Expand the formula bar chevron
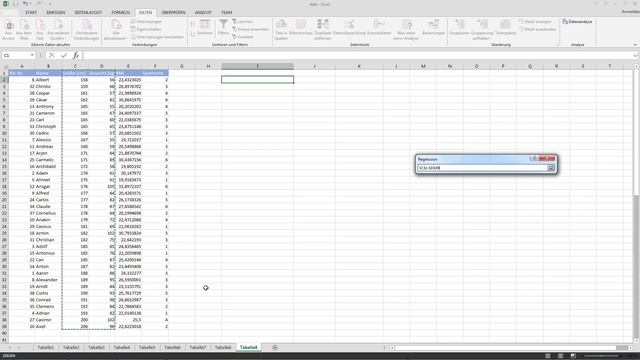 636,55
